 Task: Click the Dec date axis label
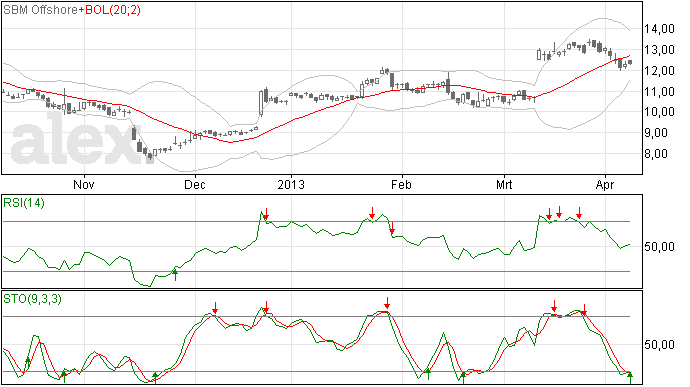(x=195, y=184)
